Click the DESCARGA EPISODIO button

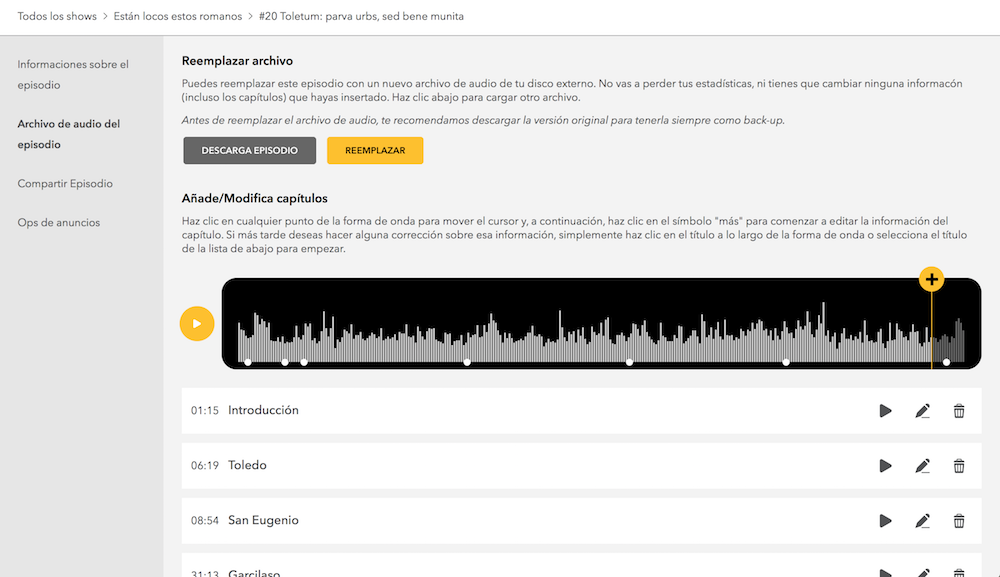pos(249,150)
